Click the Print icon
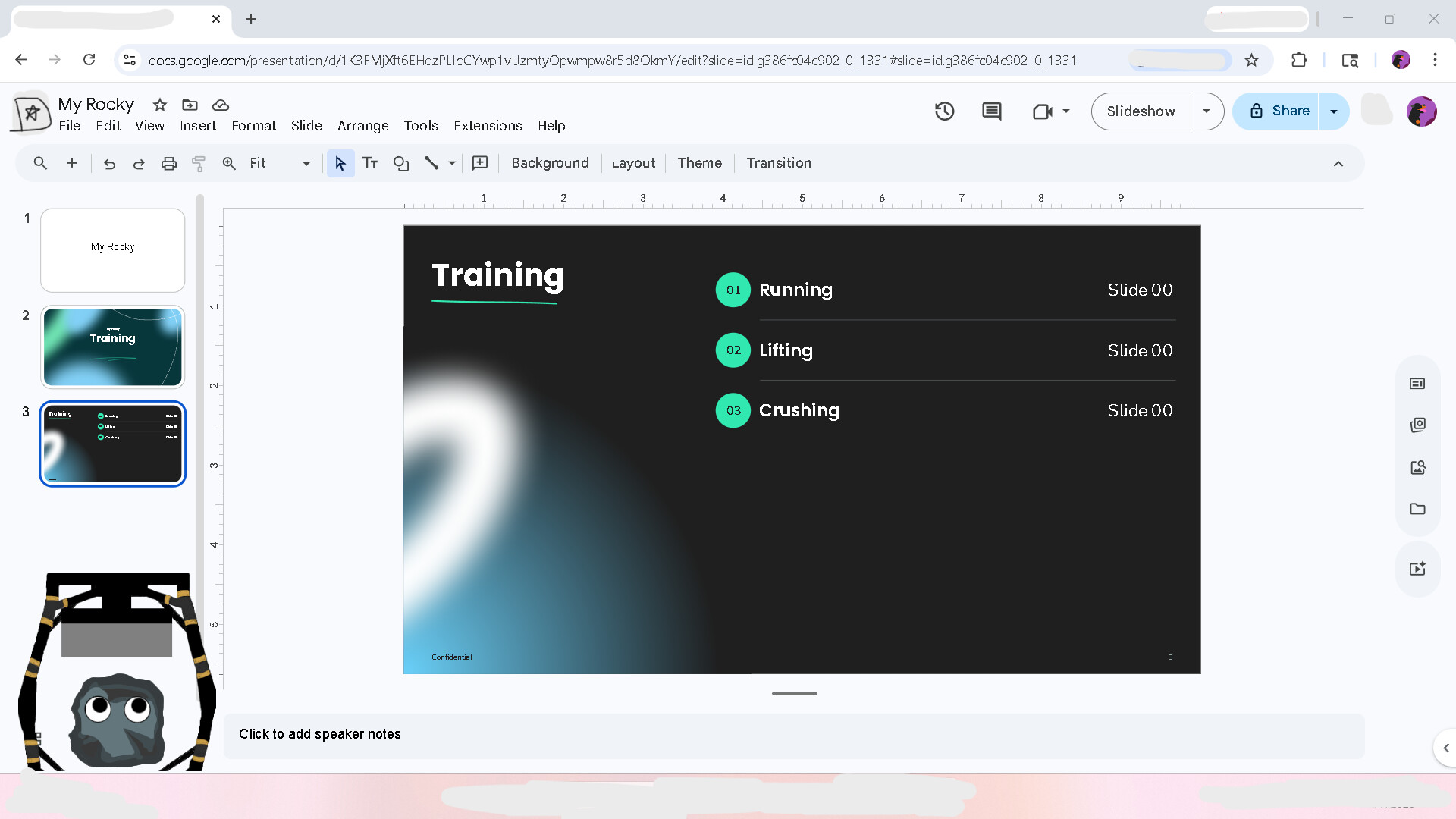Screen dimensions: 1456x819 (x=168, y=163)
